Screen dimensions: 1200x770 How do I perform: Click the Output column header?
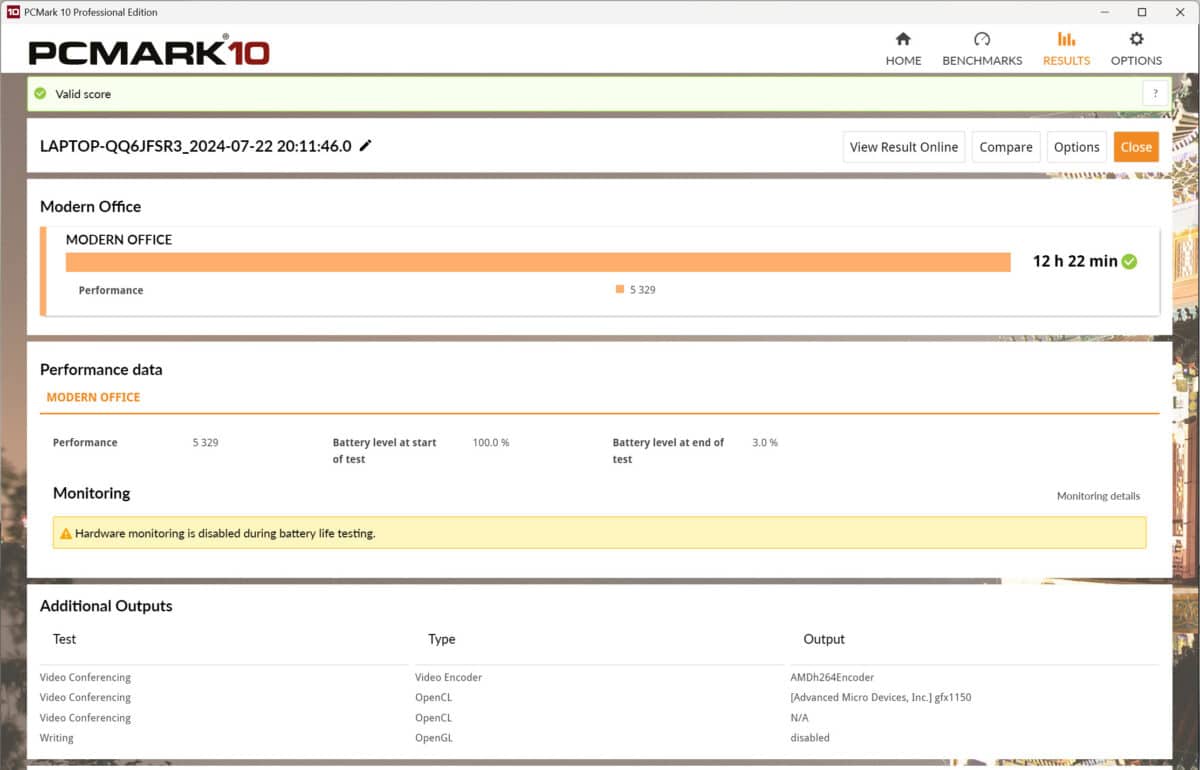tap(824, 639)
